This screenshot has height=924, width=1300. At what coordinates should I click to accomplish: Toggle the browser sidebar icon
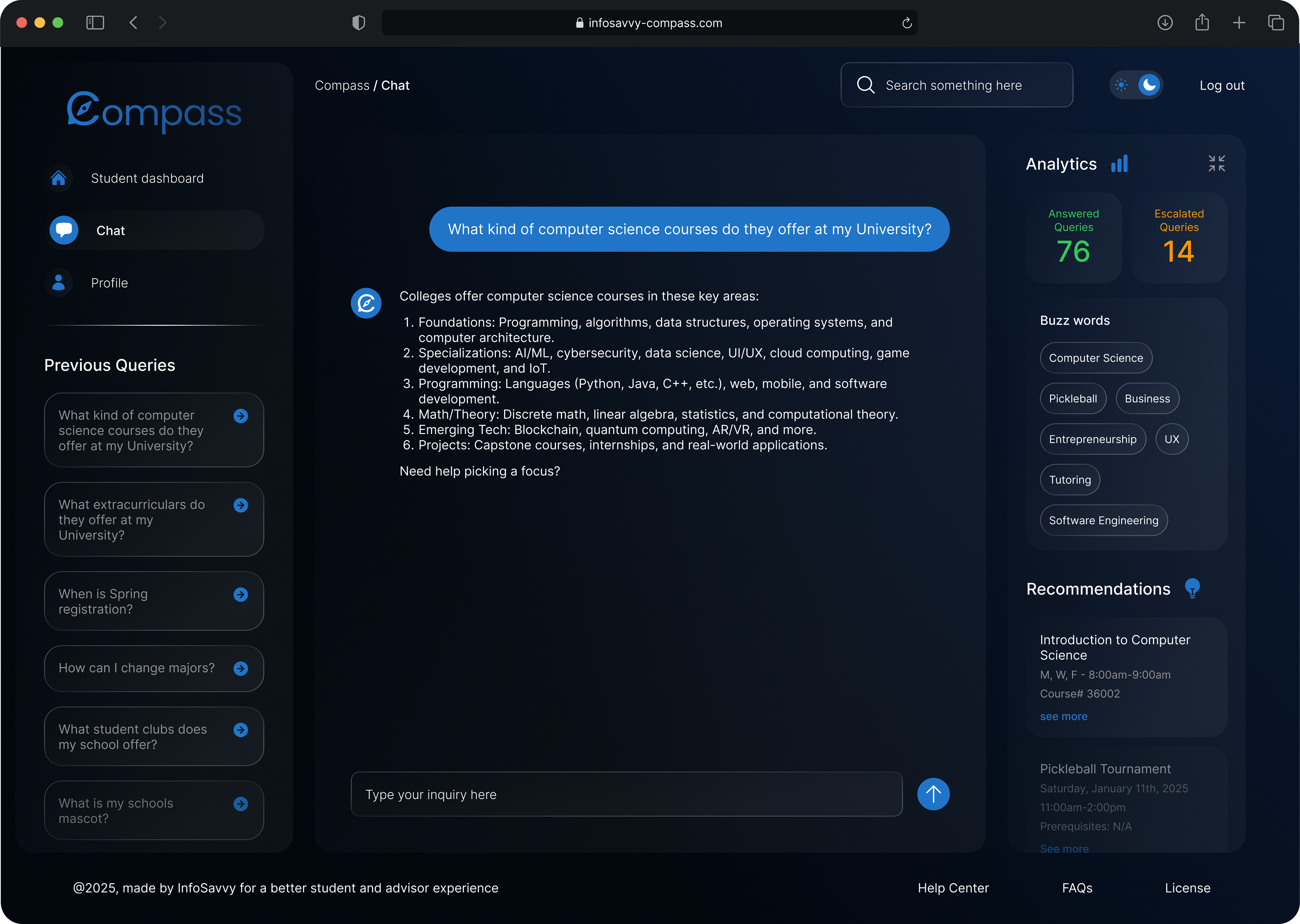click(95, 23)
